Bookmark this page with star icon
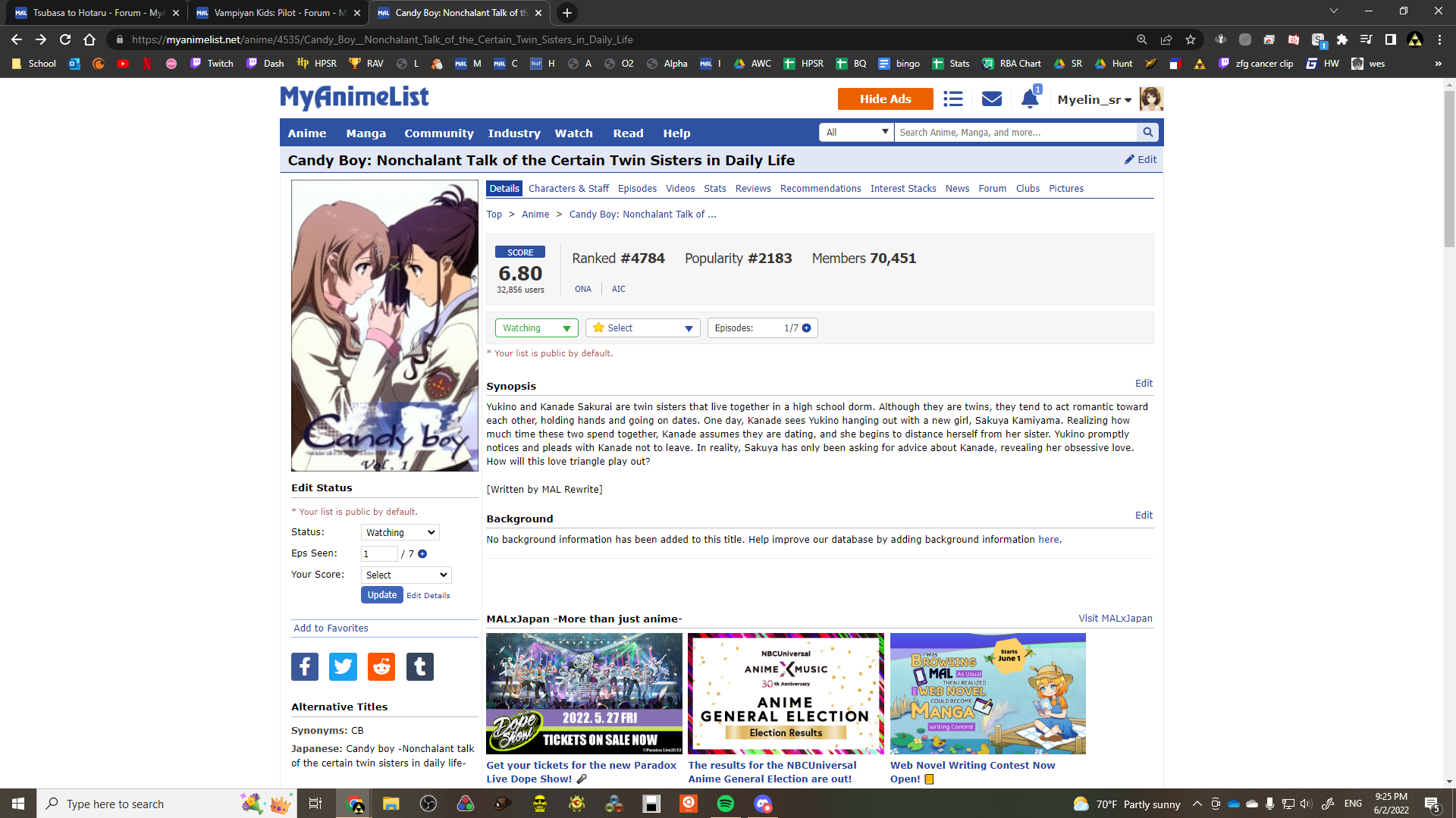This screenshot has width=1456, height=818. coord(1191,39)
